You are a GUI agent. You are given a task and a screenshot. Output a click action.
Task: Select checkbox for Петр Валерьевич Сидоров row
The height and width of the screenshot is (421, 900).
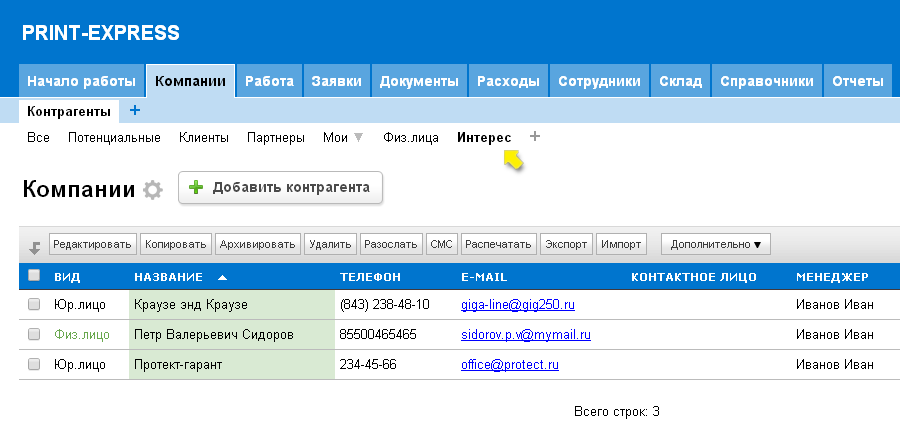(34, 334)
